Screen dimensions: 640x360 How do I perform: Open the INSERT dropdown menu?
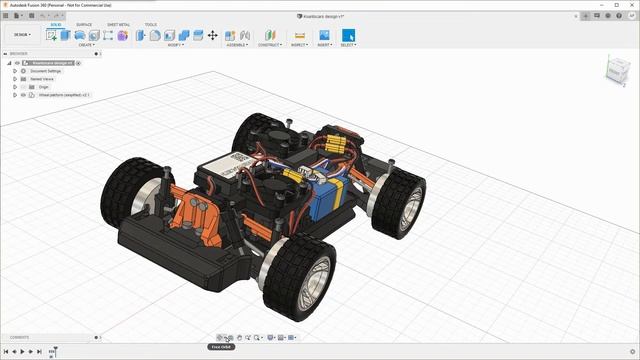pos(325,45)
